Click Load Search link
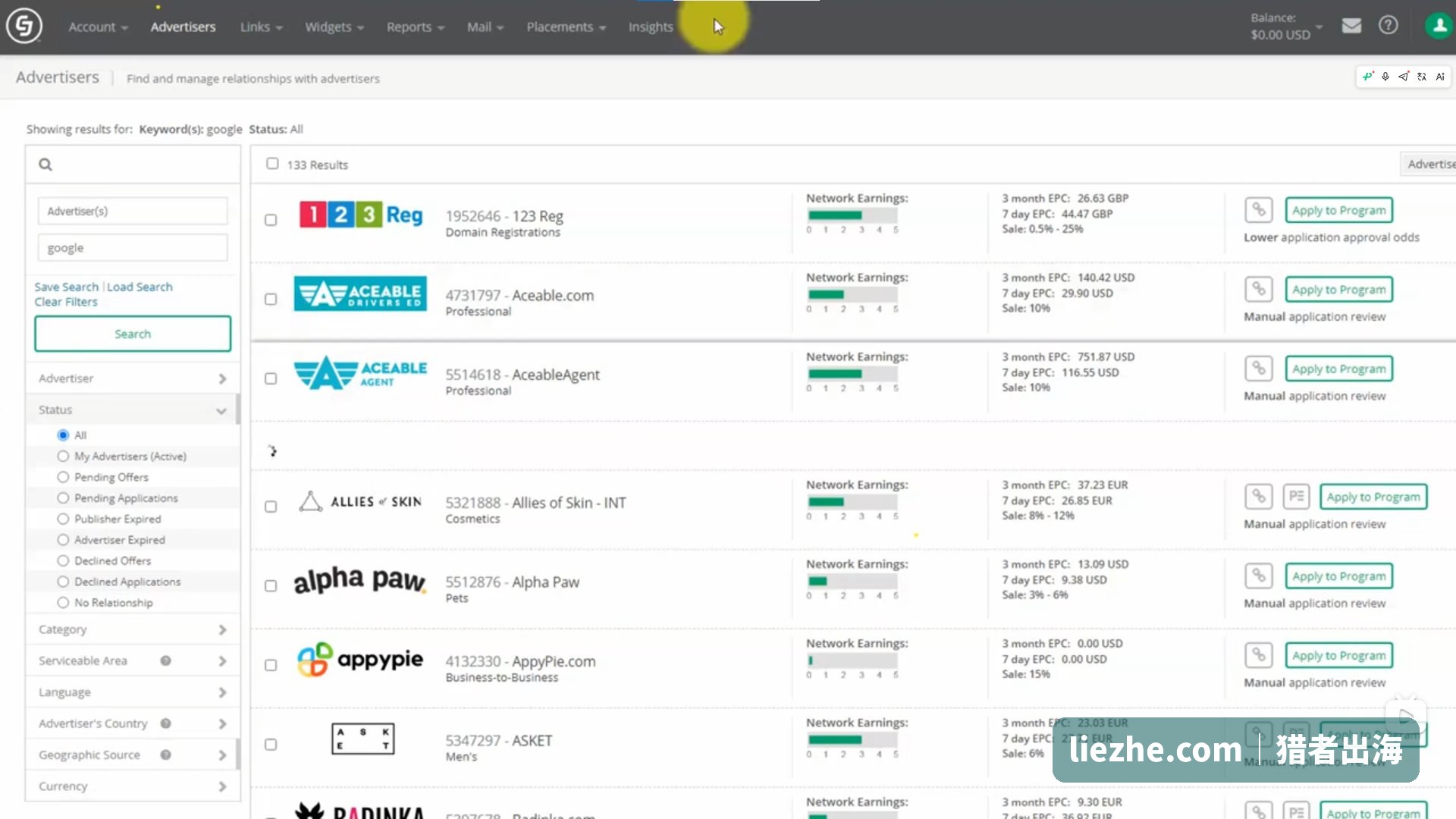 (x=140, y=287)
